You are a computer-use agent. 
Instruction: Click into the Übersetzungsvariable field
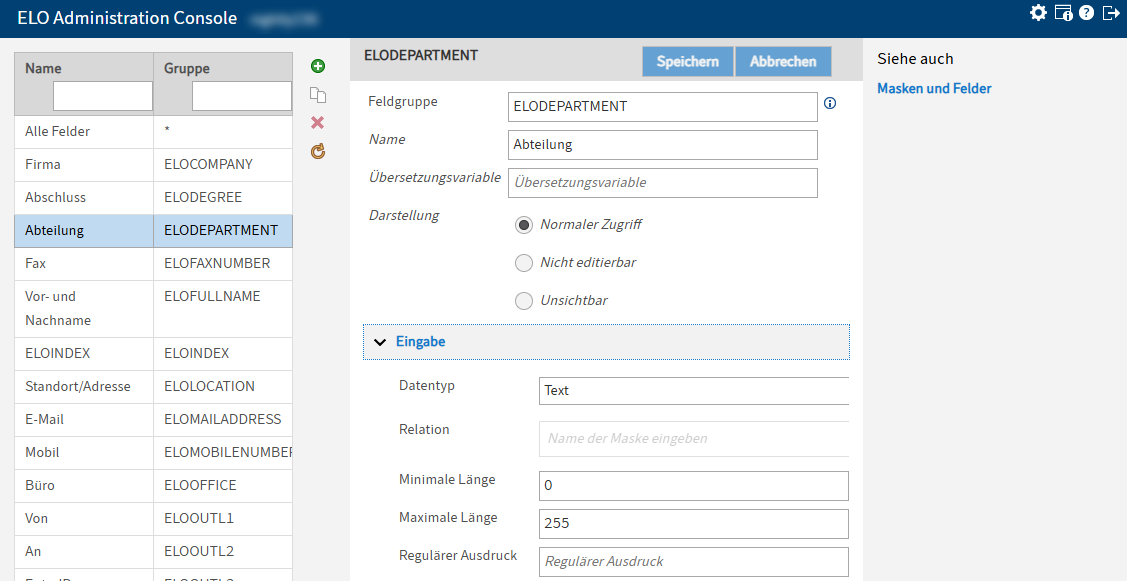coord(662,183)
